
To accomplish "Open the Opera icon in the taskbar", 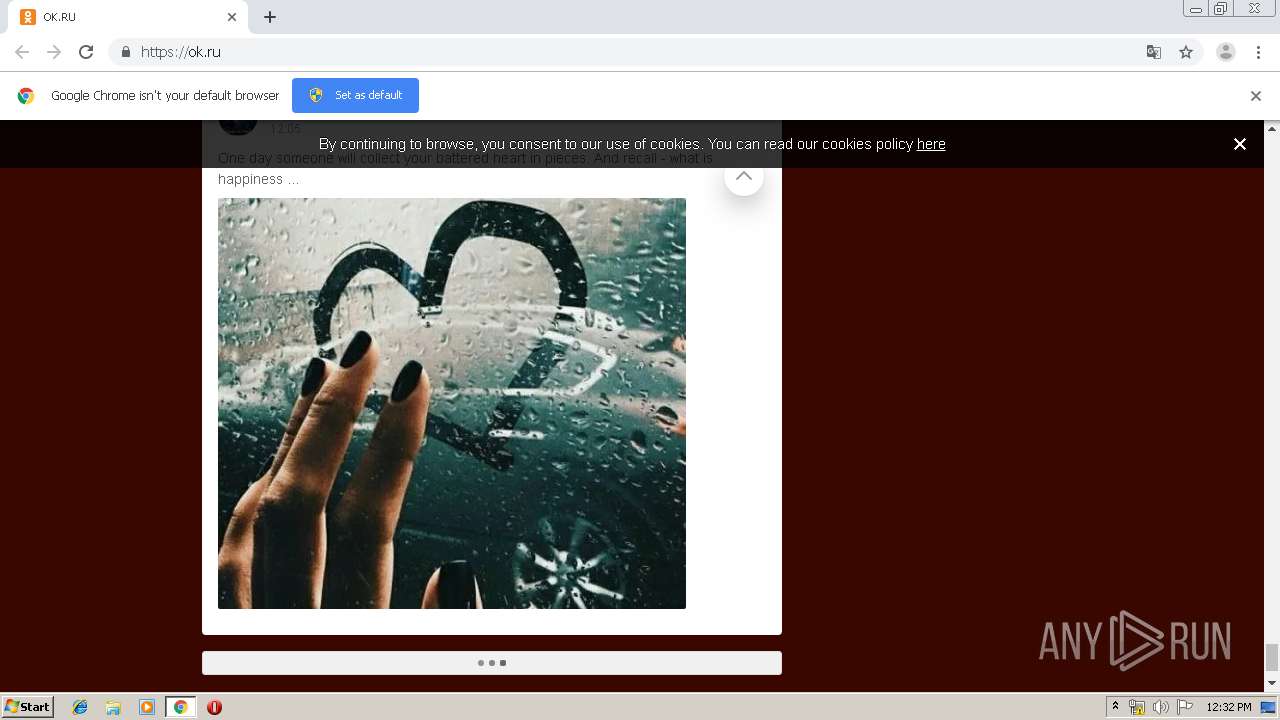I will click(x=214, y=707).
